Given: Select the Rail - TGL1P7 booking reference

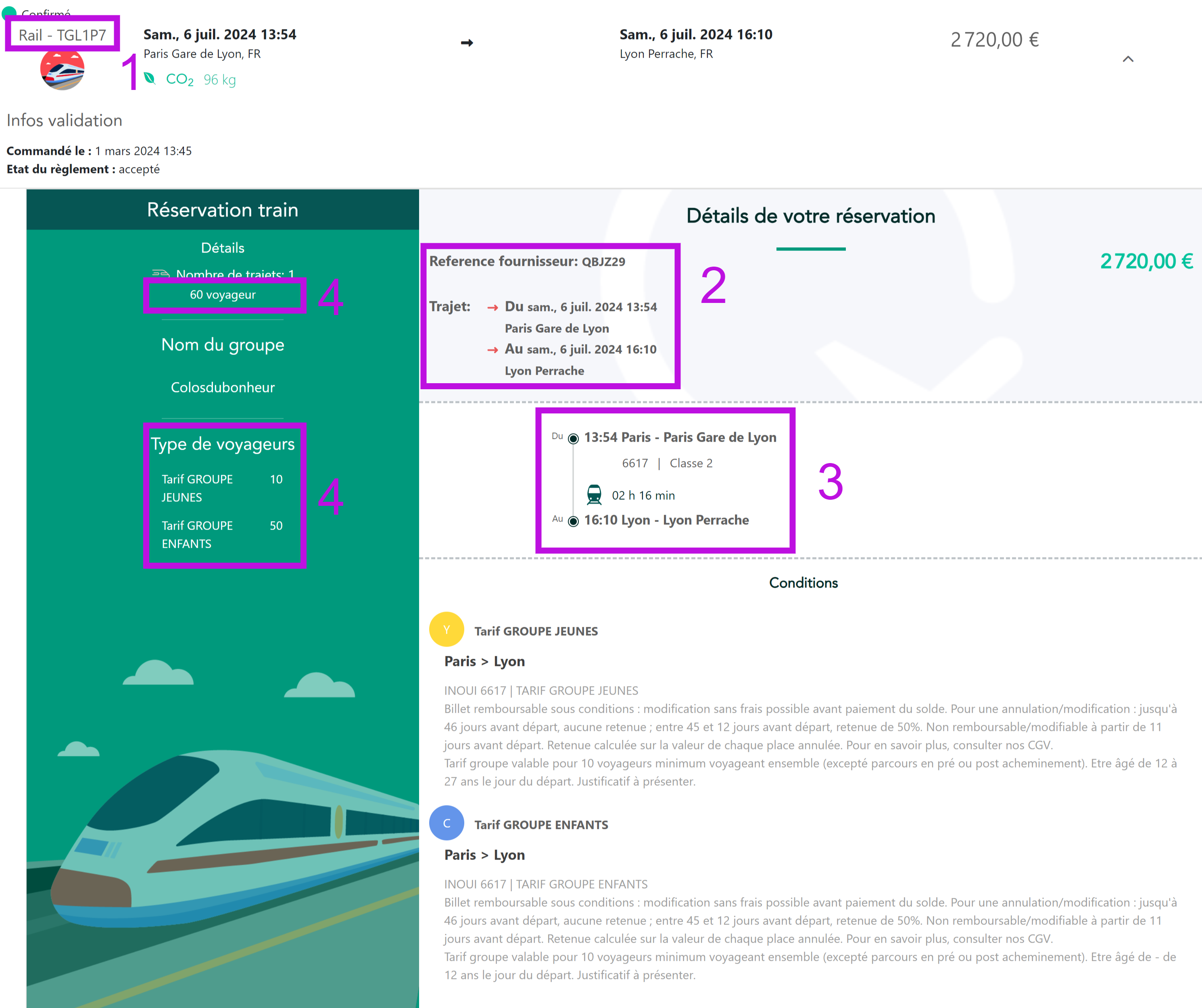Looking at the screenshot, I should pos(63,35).
